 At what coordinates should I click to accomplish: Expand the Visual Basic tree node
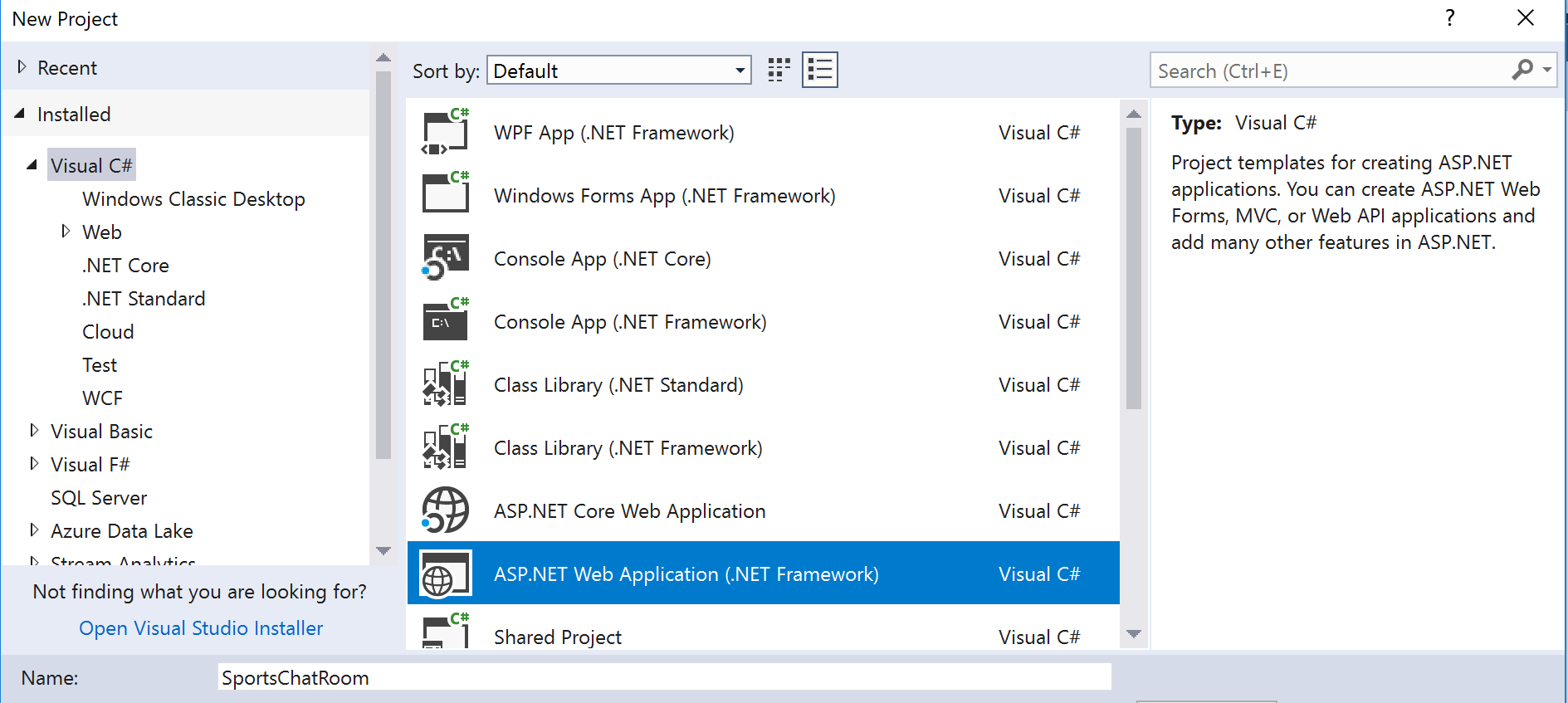click(x=34, y=431)
